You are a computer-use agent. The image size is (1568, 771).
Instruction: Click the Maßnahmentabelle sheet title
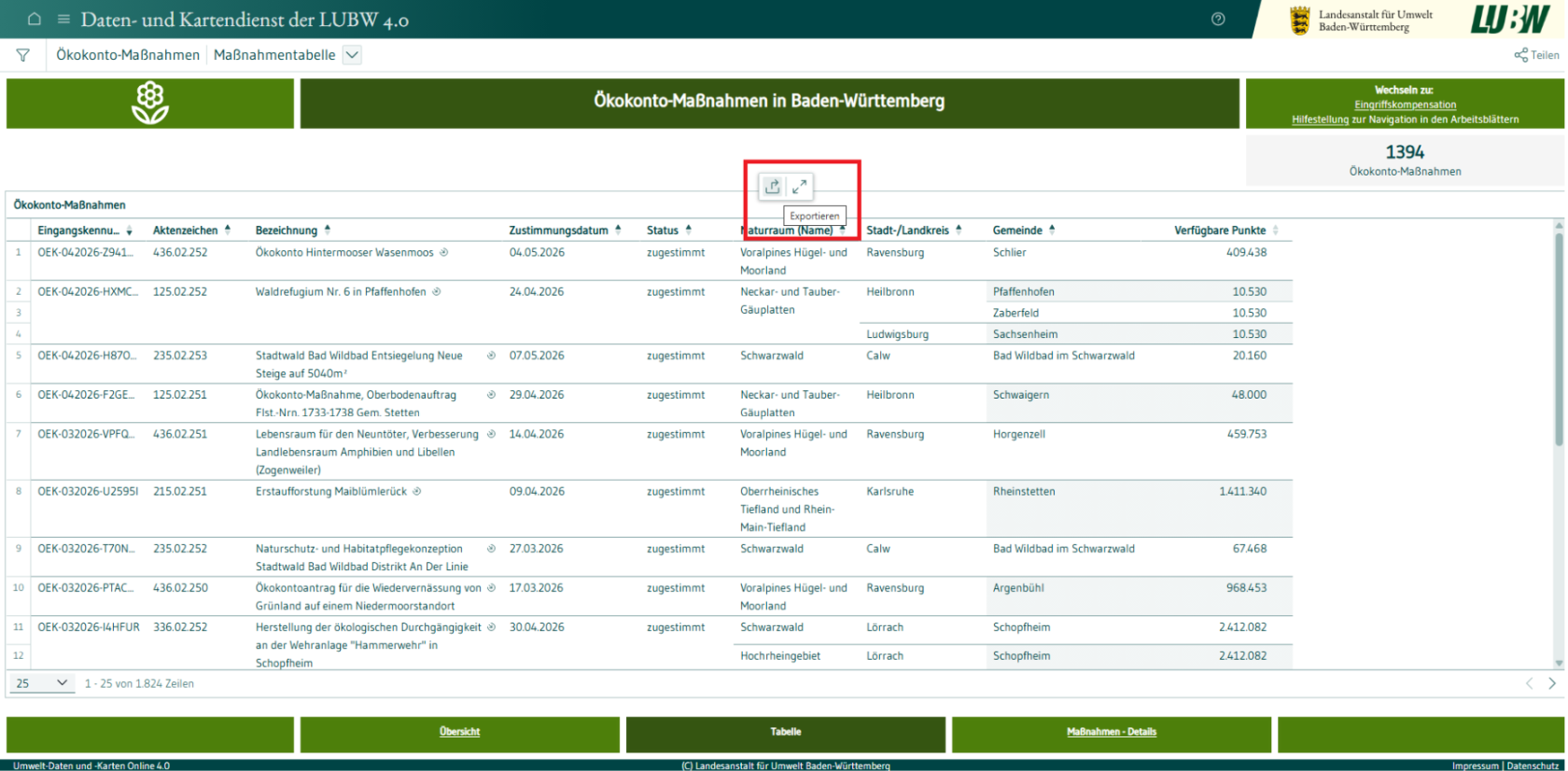point(274,55)
